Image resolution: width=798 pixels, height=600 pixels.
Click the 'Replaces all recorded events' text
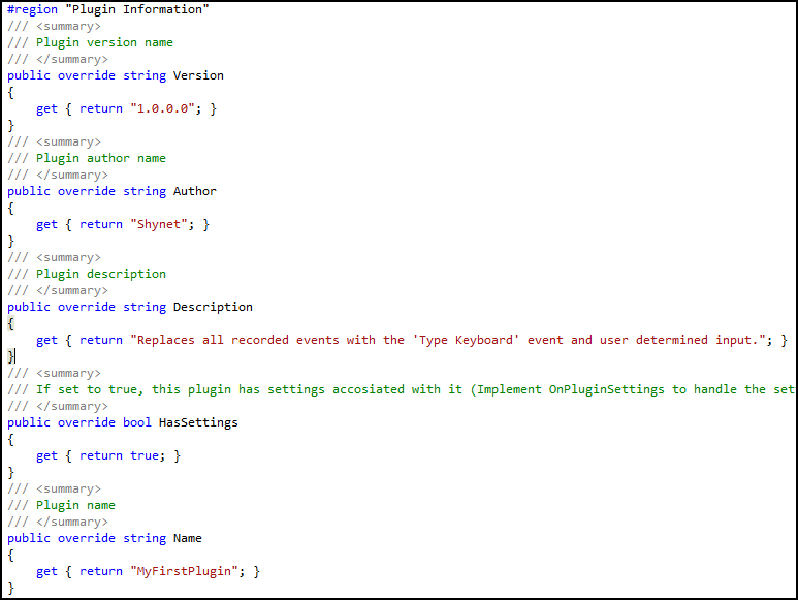click(238, 340)
